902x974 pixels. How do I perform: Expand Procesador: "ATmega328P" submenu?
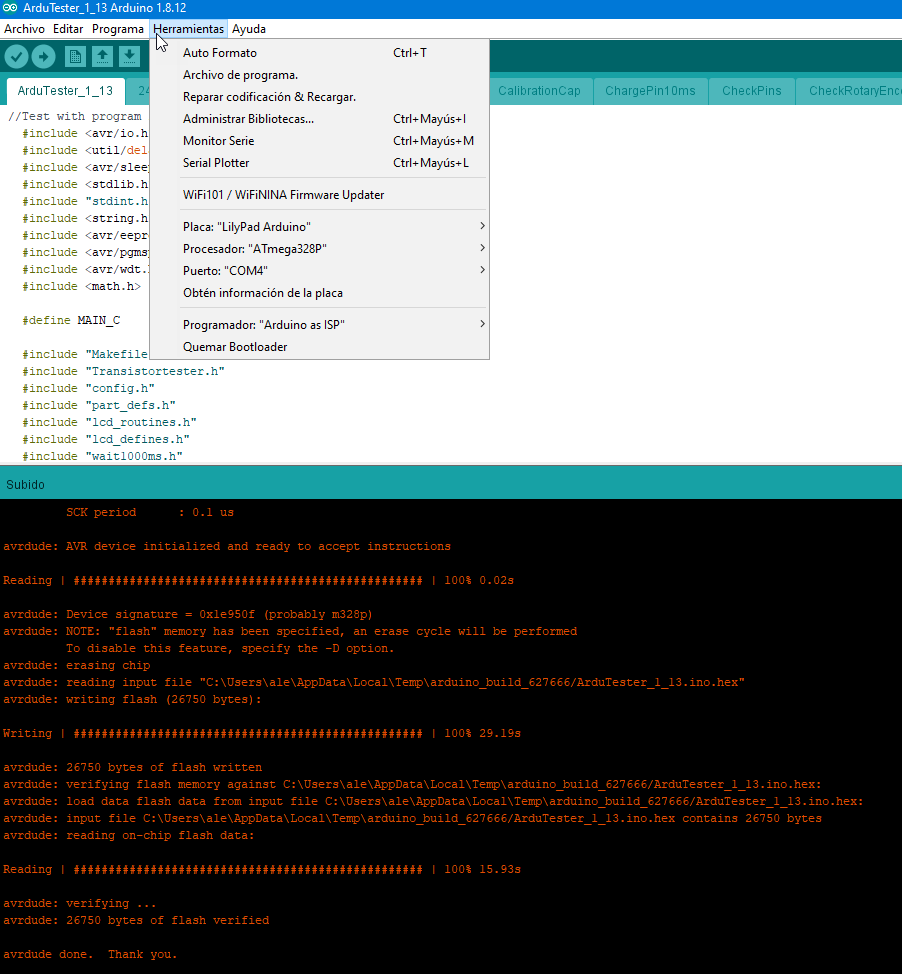[x=319, y=249]
